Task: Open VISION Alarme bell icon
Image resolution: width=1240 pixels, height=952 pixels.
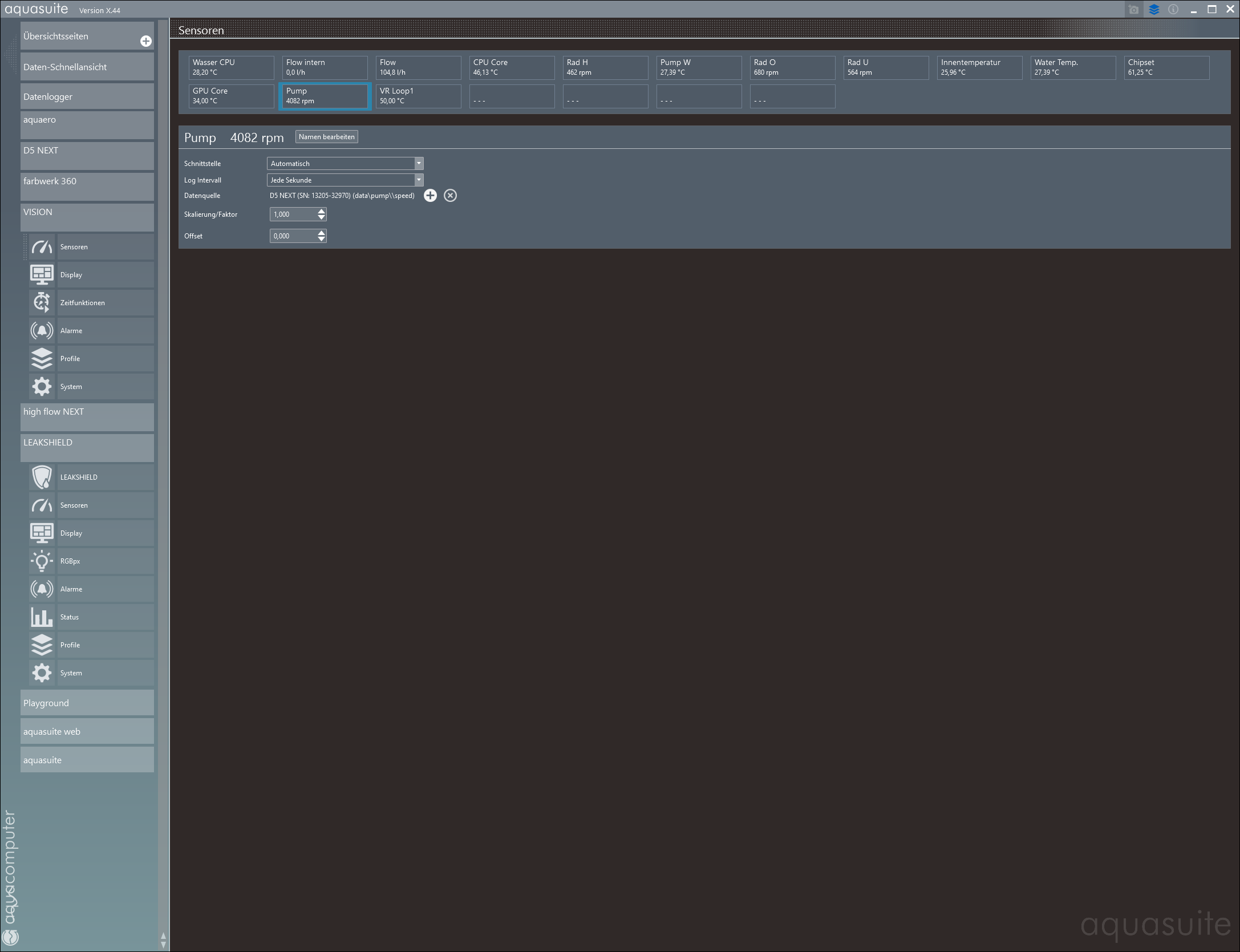Action: point(42,331)
